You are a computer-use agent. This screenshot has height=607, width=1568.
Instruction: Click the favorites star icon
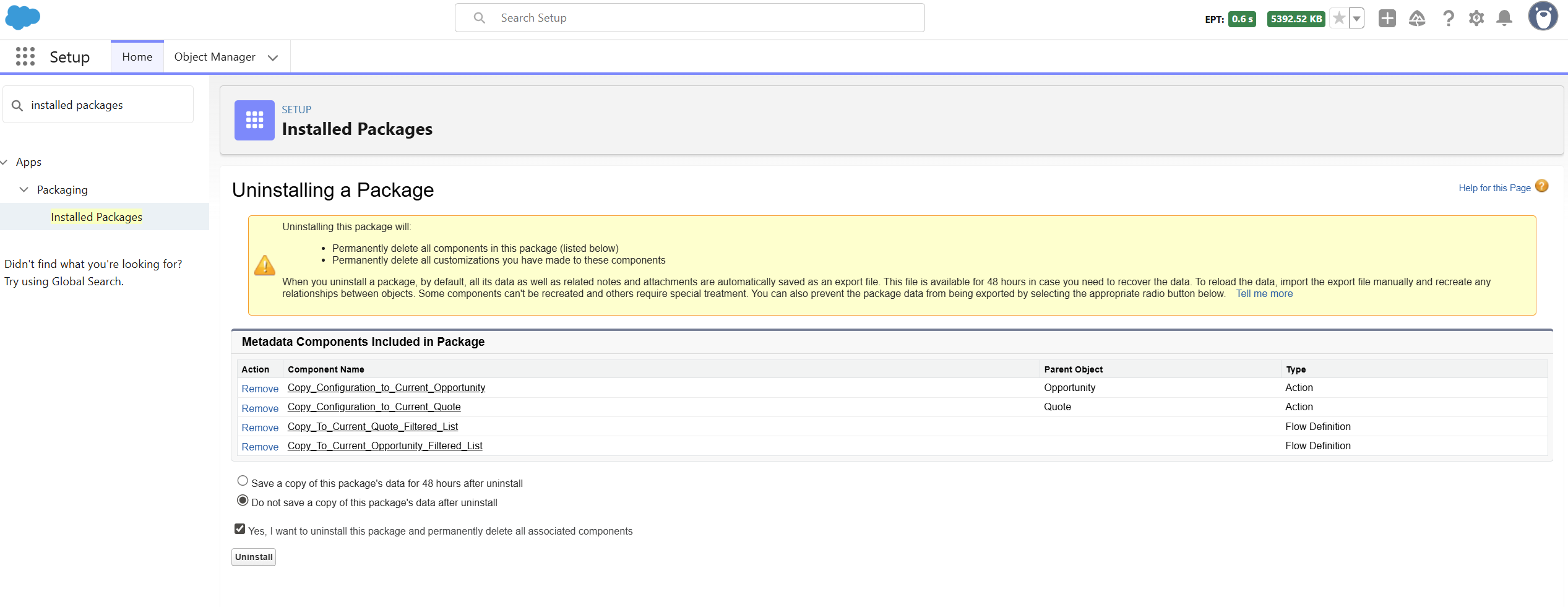1338,19
